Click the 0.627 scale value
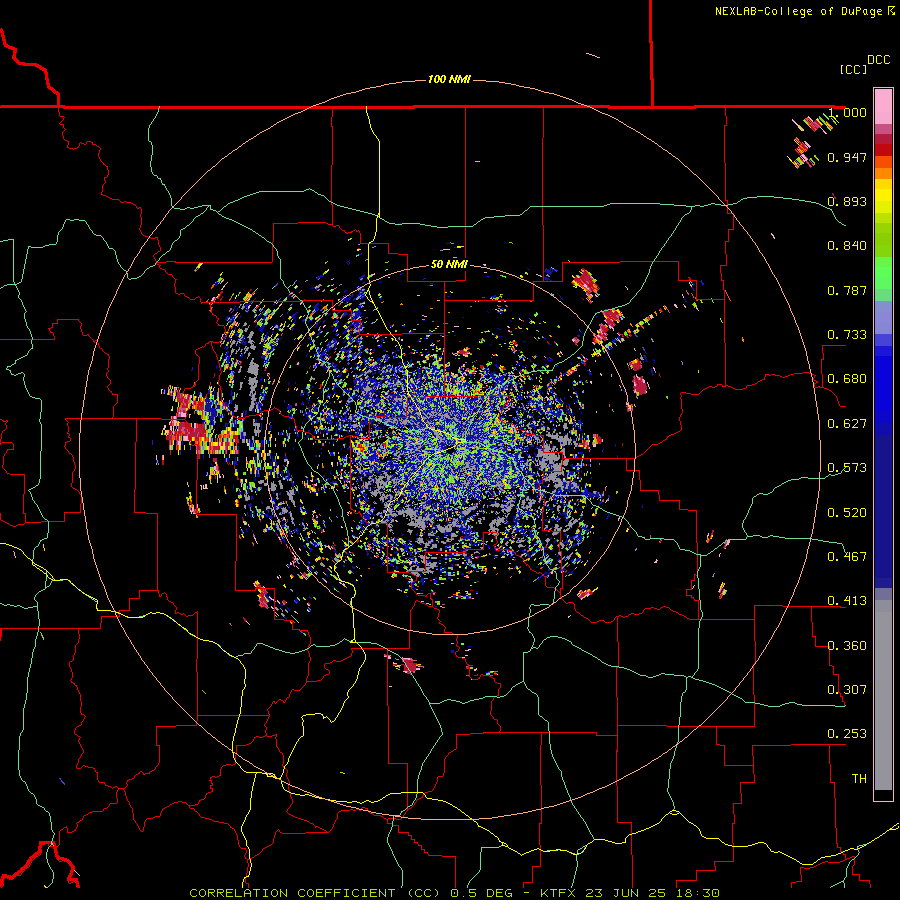The height and width of the screenshot is (900, 900). pyautogui.click(x=847, y=424)
